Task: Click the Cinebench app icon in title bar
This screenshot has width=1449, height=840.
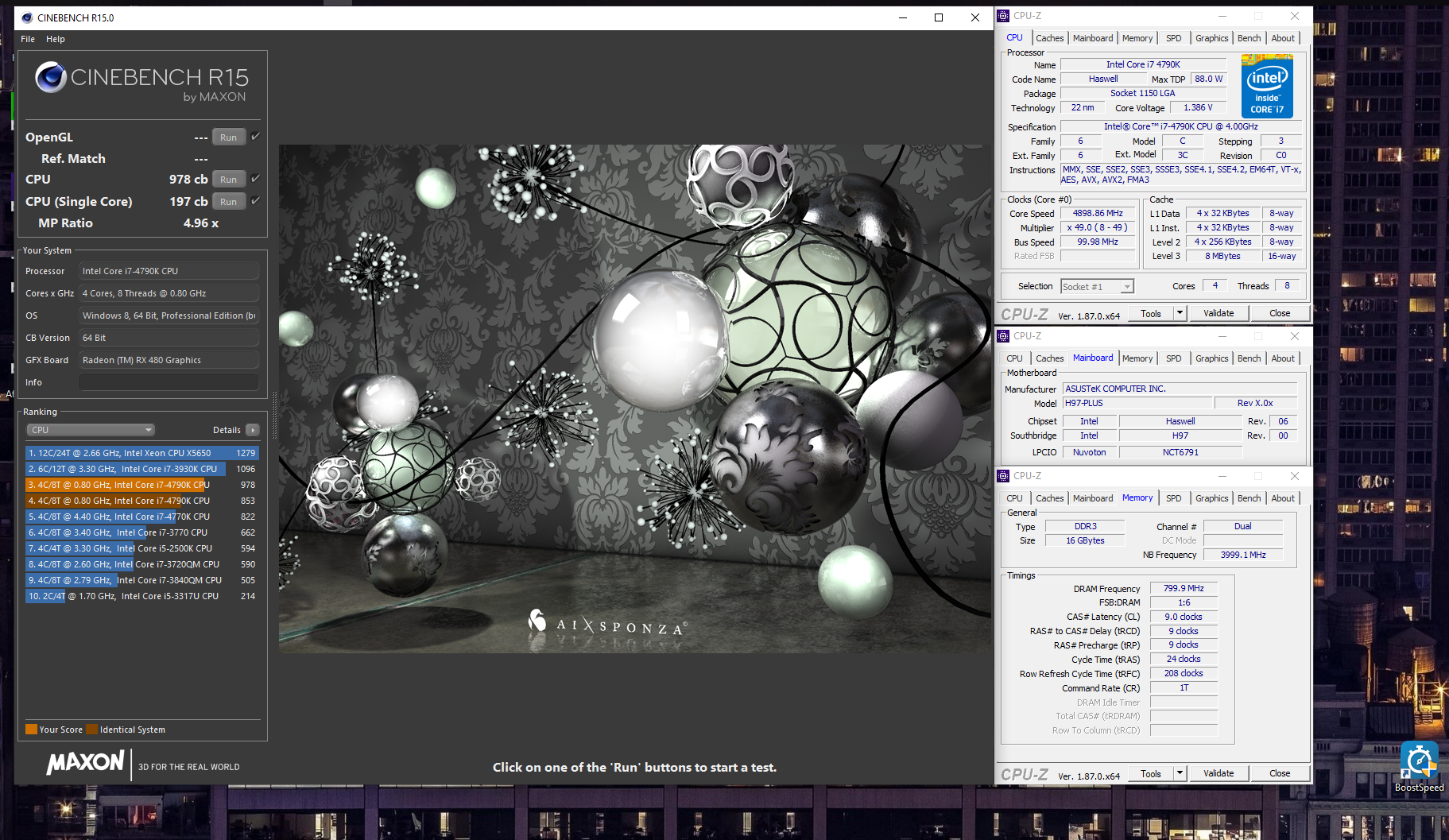Action: pyautogui.click(x=27, y=17)
